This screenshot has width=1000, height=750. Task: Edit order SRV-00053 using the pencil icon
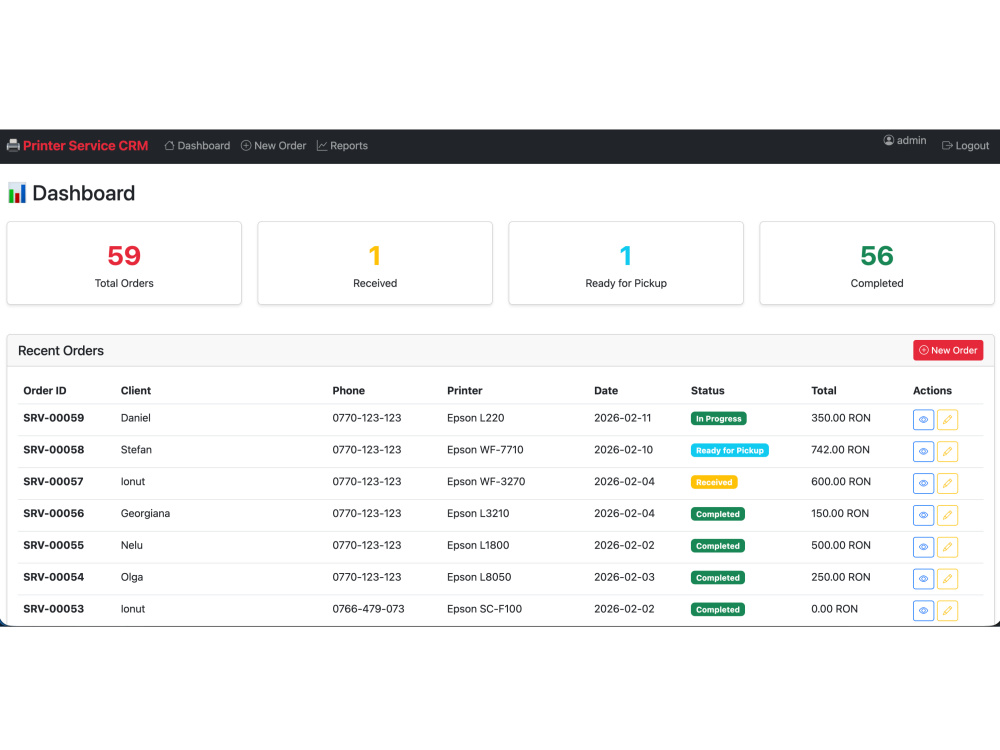[947, 610]
